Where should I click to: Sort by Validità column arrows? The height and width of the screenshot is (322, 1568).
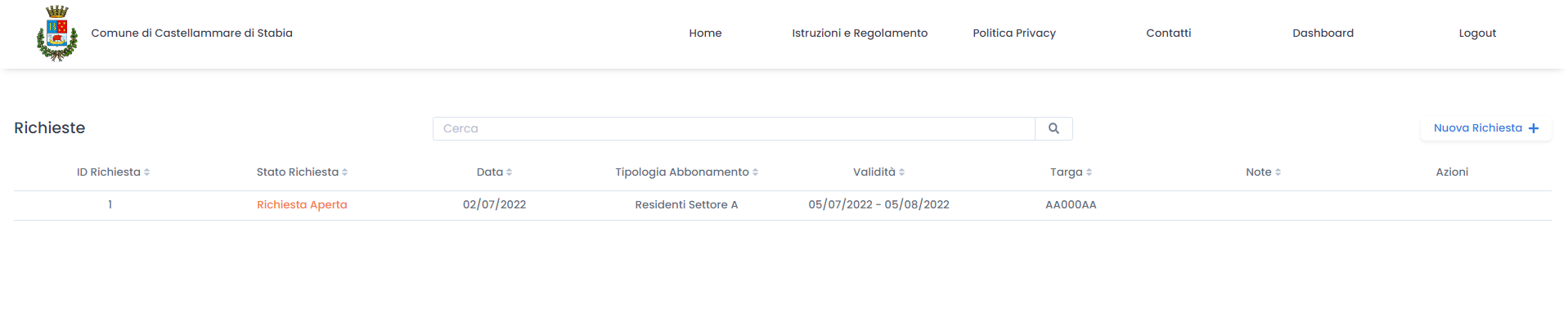pyautogui.click(x=901, y=172)
